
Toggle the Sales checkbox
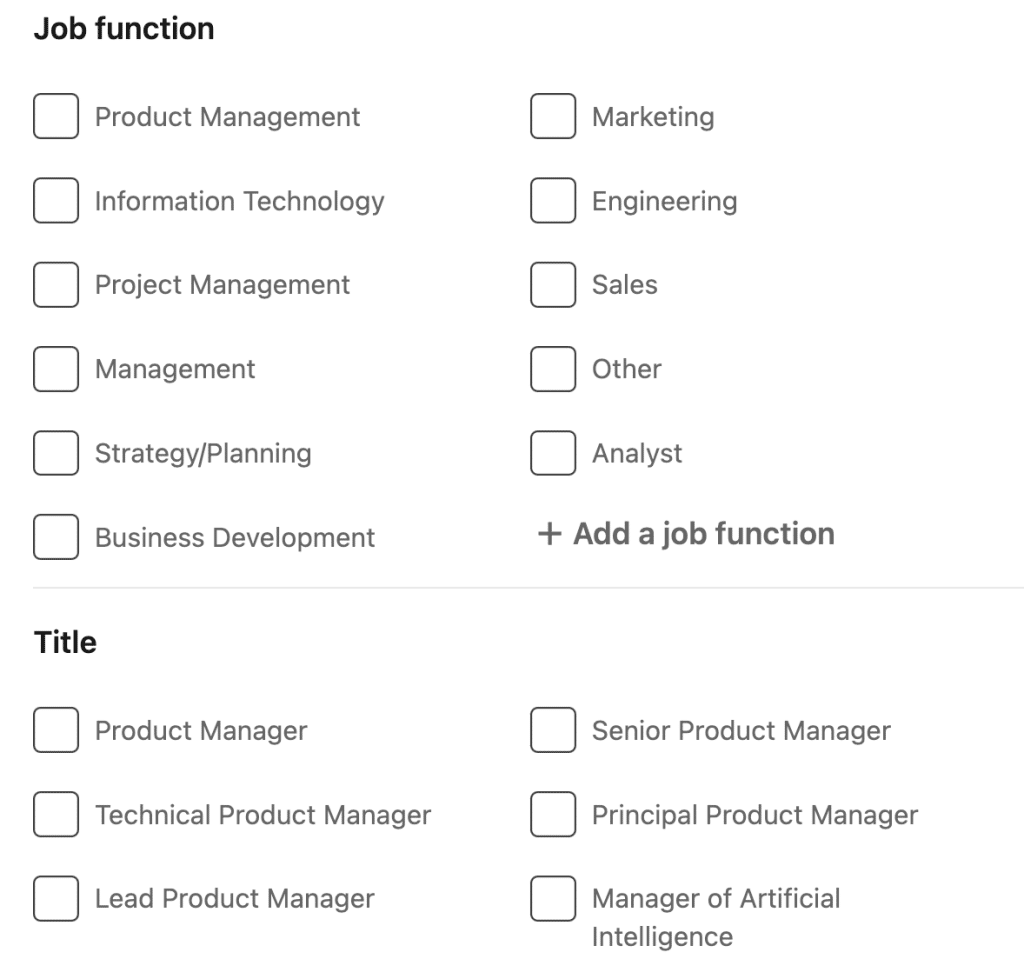click(x=553, y=285)
